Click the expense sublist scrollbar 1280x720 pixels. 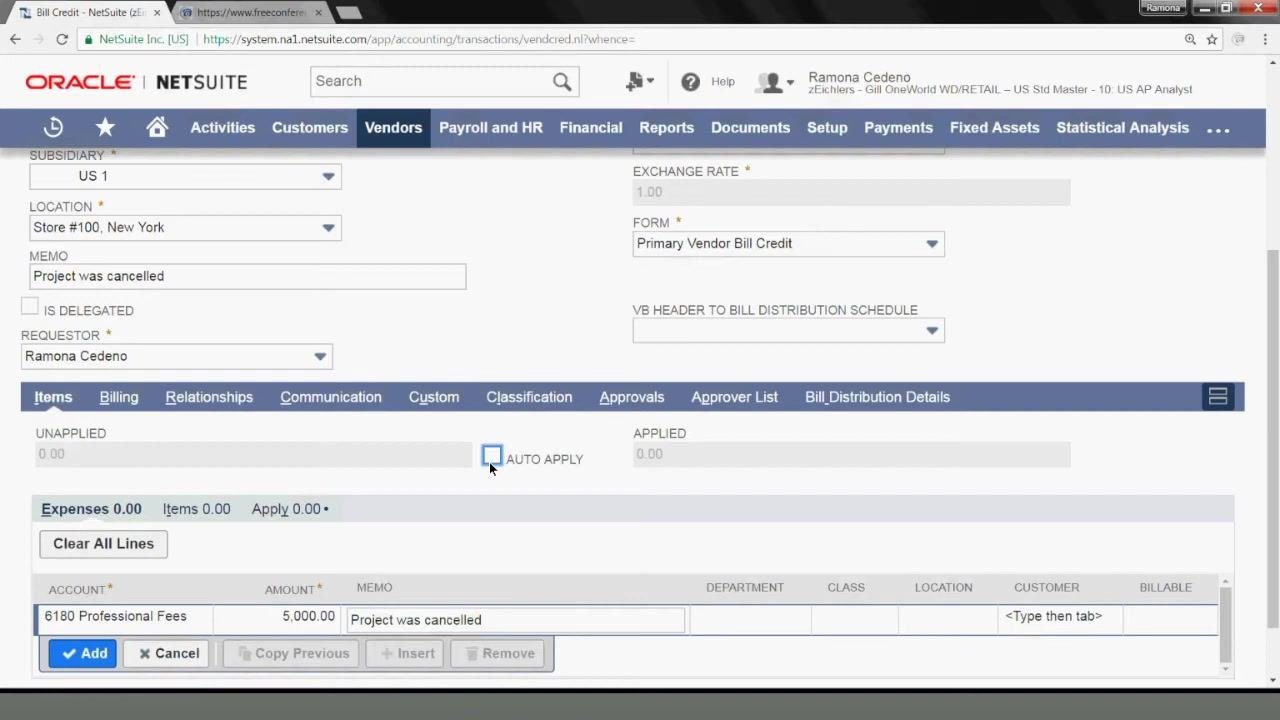pos(1225,625)
